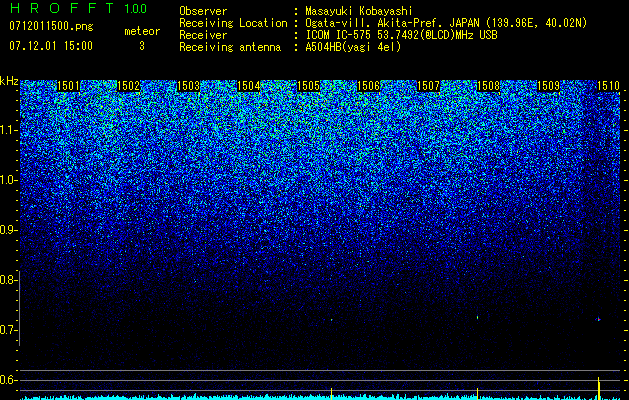Click the 1509 time marker
The width and height of the screenshot is (629, 400).
click(548, 86)
